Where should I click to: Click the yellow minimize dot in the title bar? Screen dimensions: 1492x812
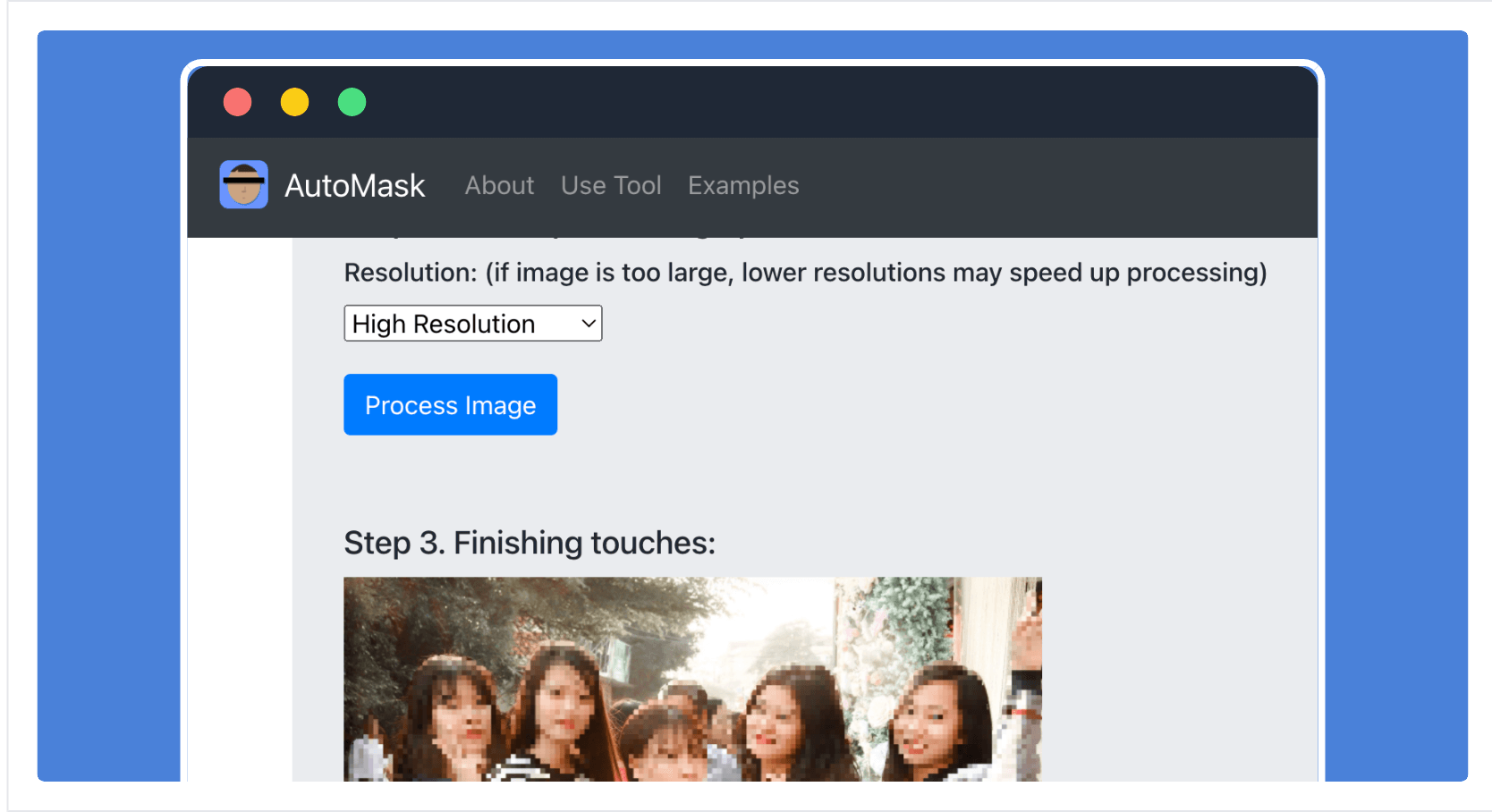coord(295,102)
